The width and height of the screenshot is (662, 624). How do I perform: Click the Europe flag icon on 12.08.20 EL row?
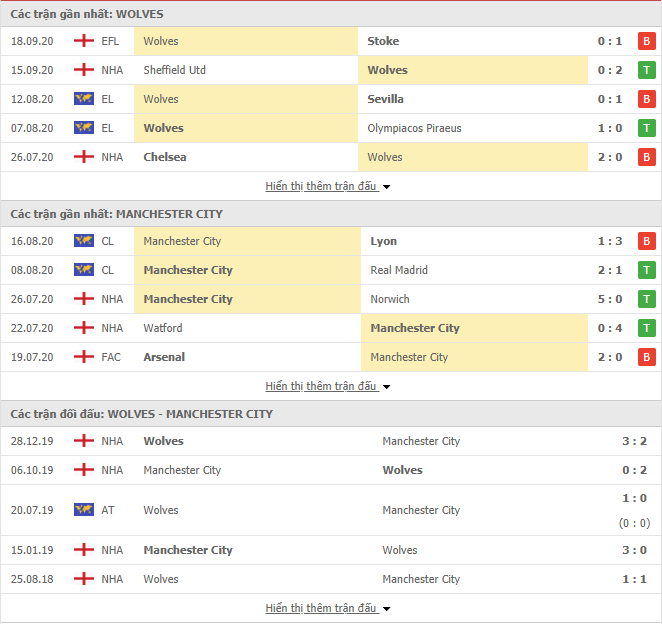click(84, 99)
